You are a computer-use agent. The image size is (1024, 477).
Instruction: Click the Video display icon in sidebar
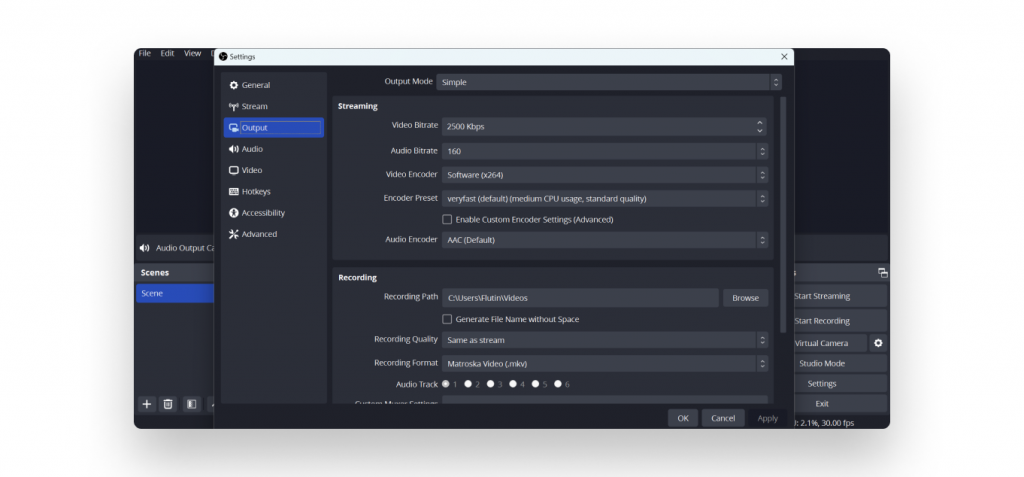pos(234,171)
